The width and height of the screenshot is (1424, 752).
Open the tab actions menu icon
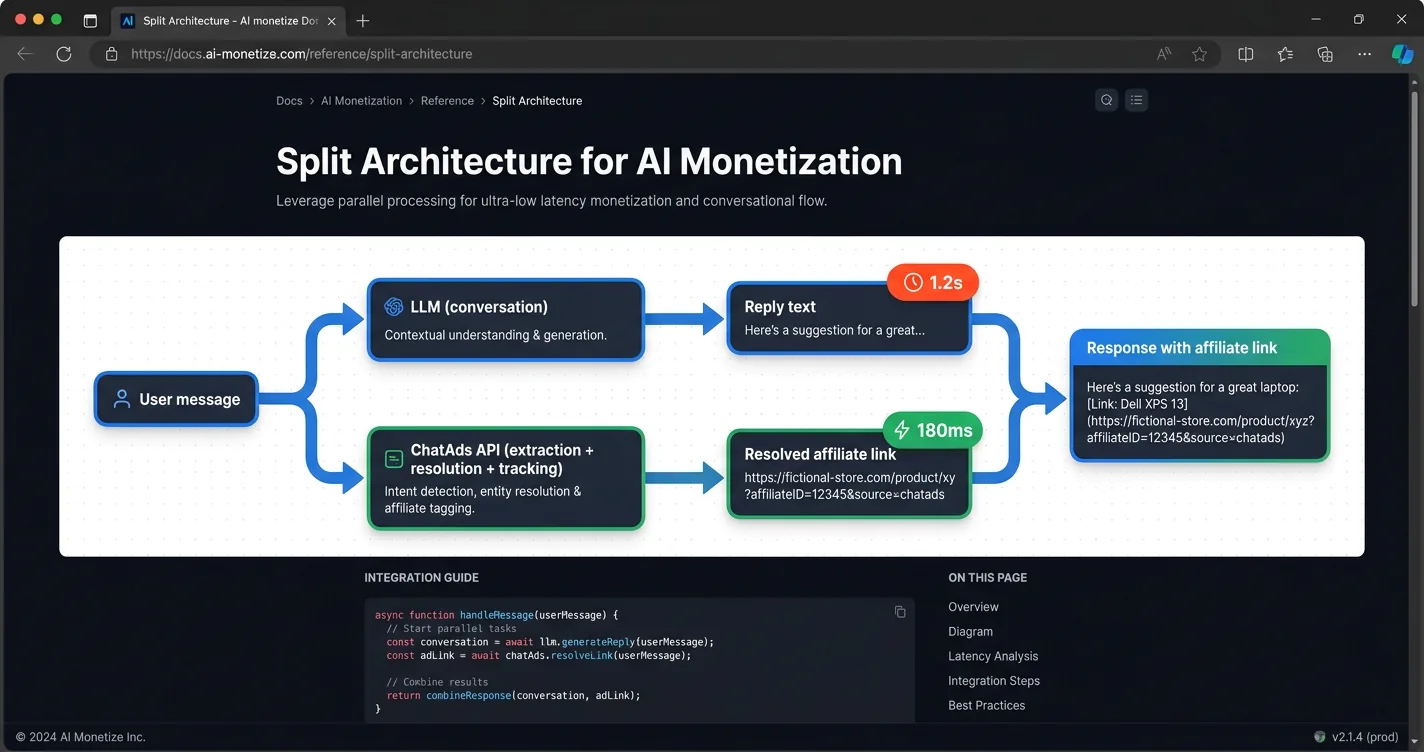click(90, 20)
